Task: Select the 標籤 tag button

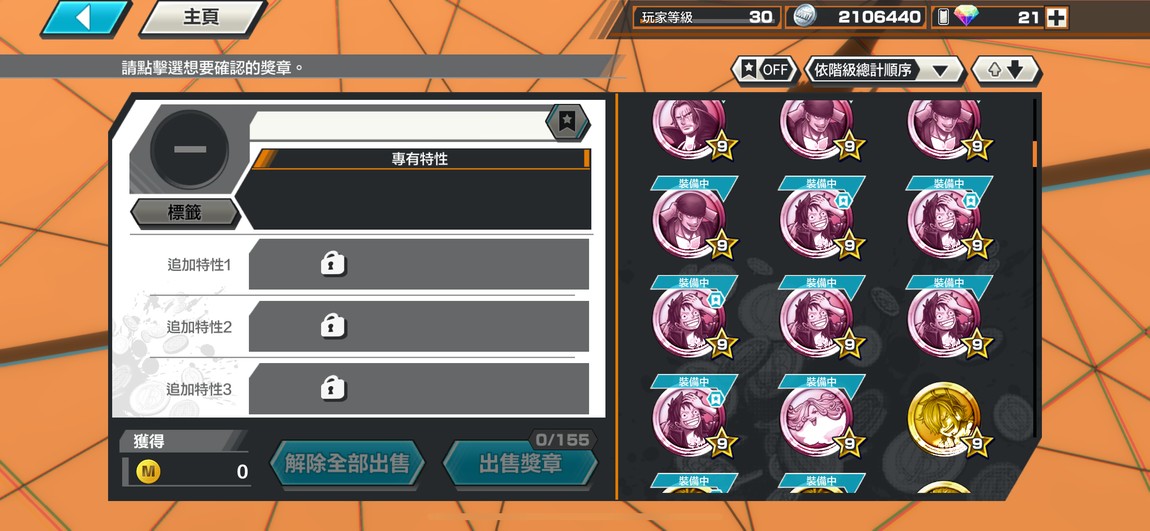Action: pos(185,213)
